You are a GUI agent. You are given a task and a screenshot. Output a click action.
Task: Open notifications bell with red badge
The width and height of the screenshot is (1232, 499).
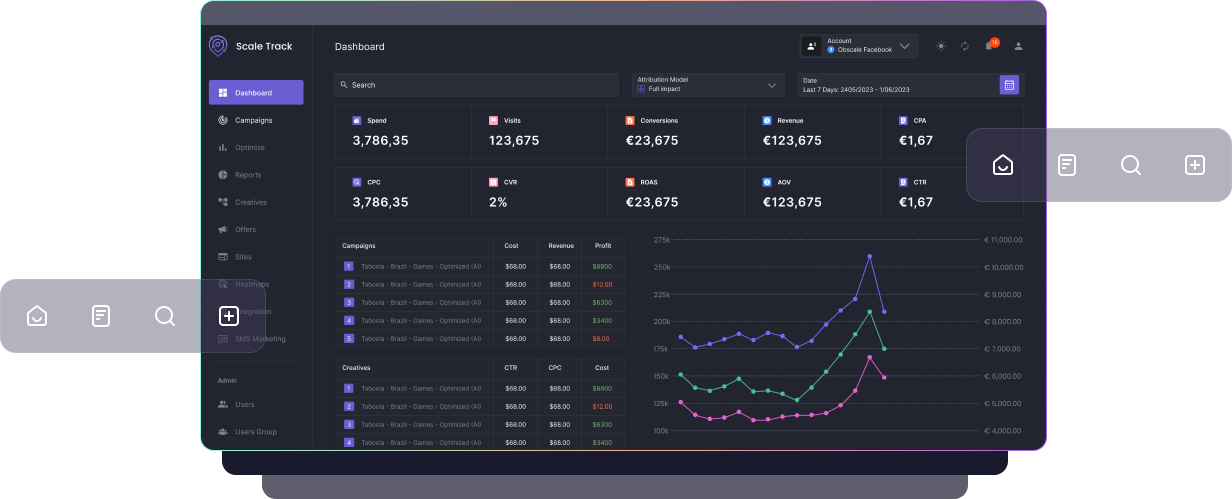tap(990, 46)
